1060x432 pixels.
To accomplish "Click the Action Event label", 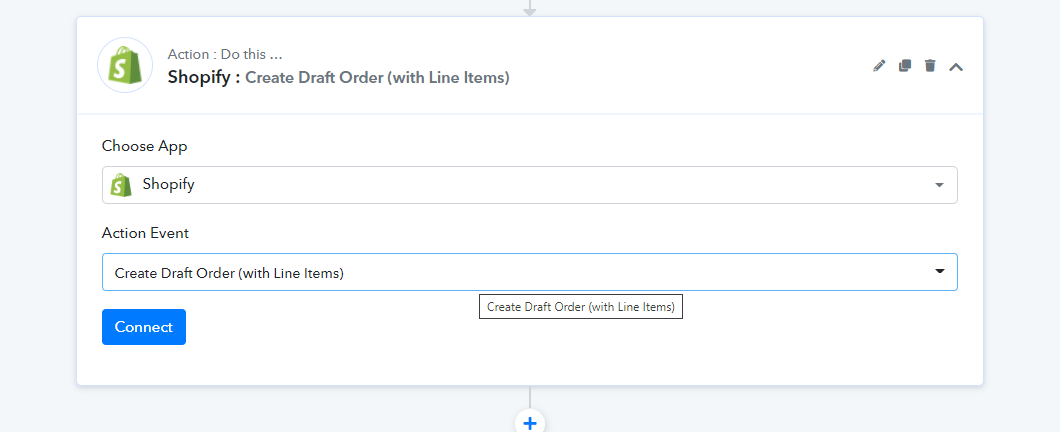I will (145, 233).
